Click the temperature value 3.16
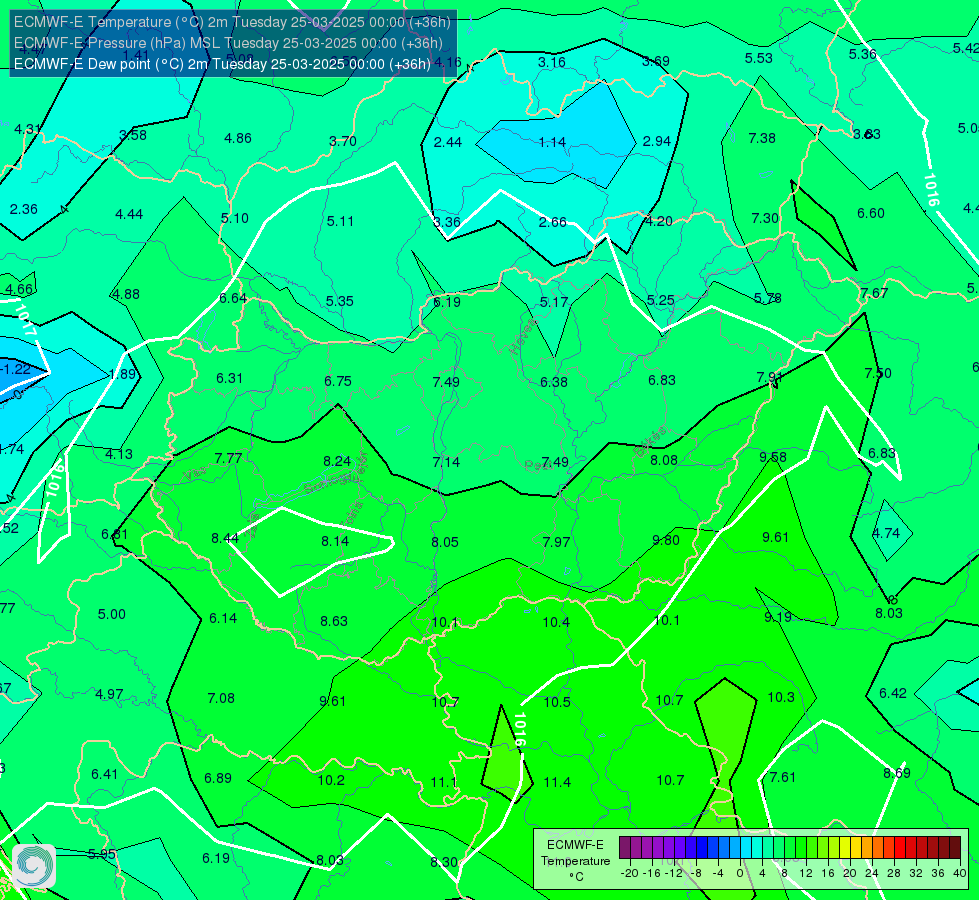 click(x=552, y=62)
